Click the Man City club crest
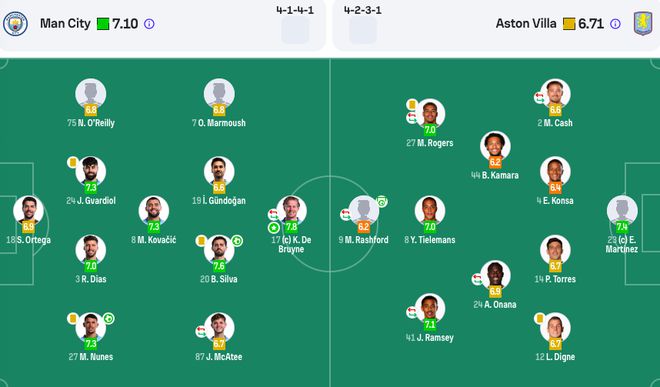This screenshot has height=387, width=660. tap(15, 24)
